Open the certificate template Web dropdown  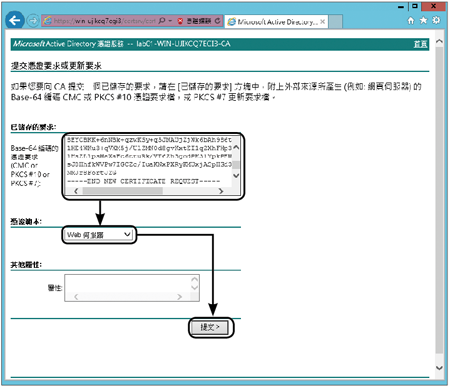(99, 235)
